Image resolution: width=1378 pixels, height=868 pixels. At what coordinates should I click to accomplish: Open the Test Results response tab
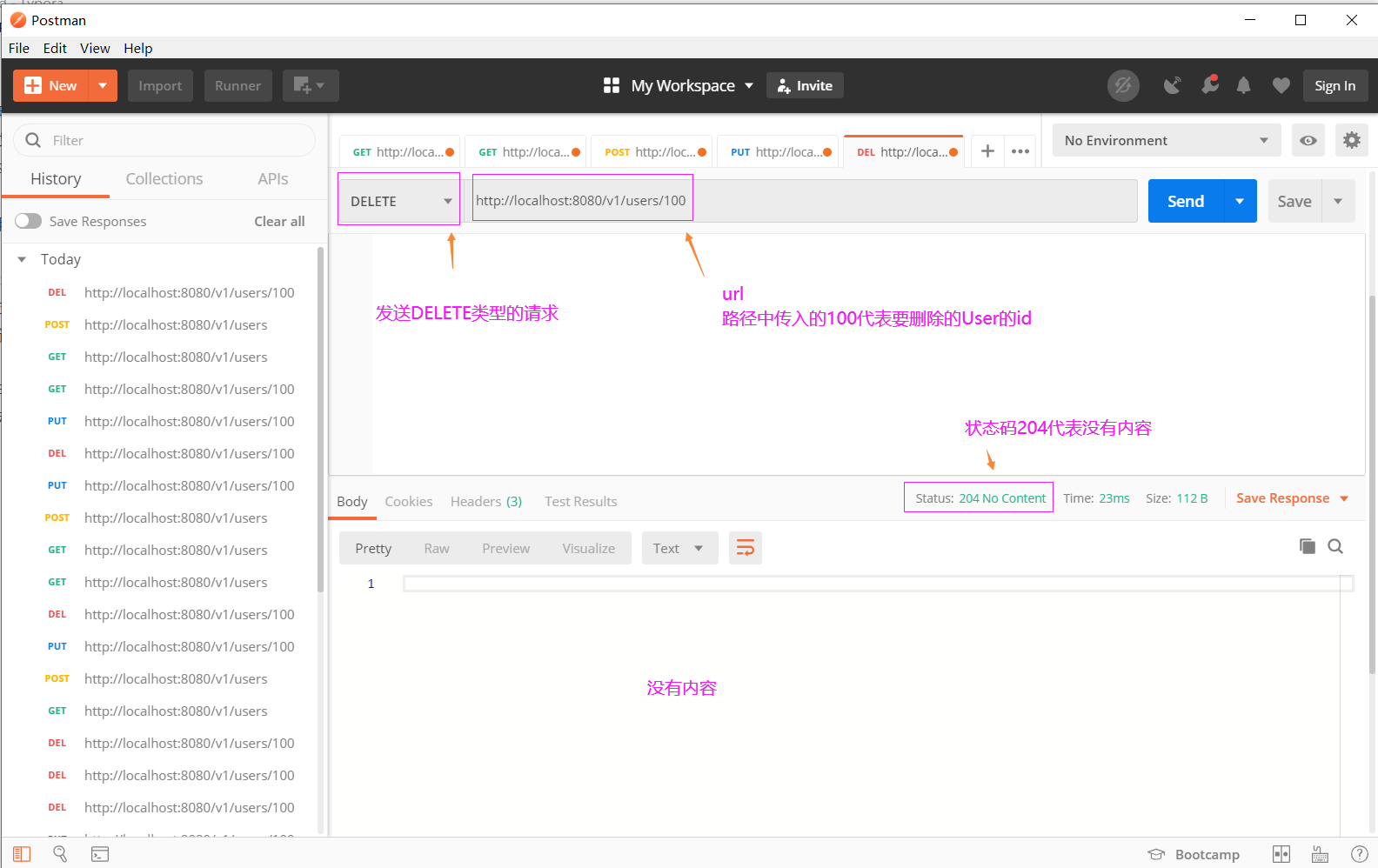[x=580, y=501]
